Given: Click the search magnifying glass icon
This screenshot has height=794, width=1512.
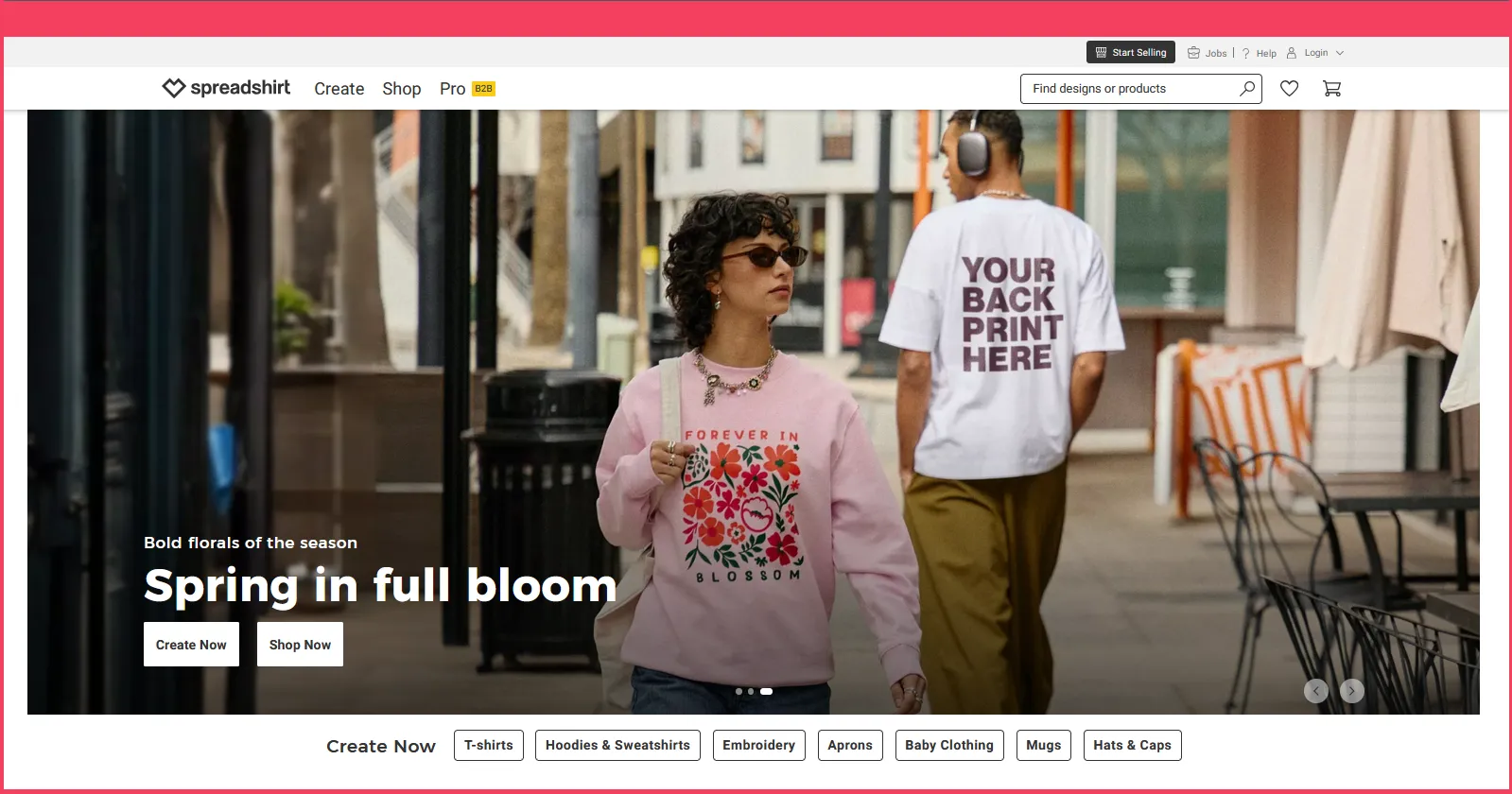Looking at the screenshot, I should [1247, 88].
